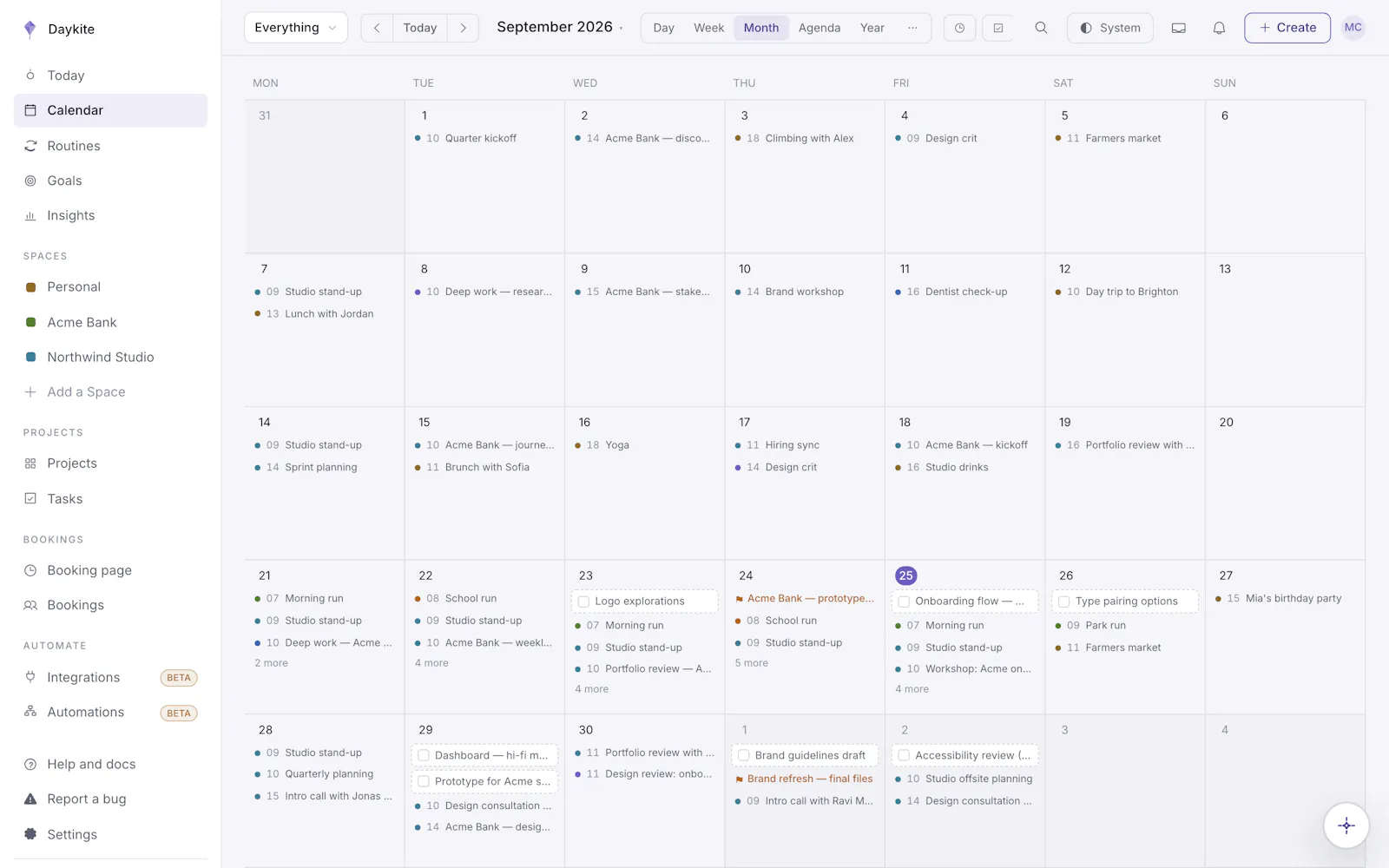
Task: Open Integrations in the sidebar
Action: click(x=111, y=677)
